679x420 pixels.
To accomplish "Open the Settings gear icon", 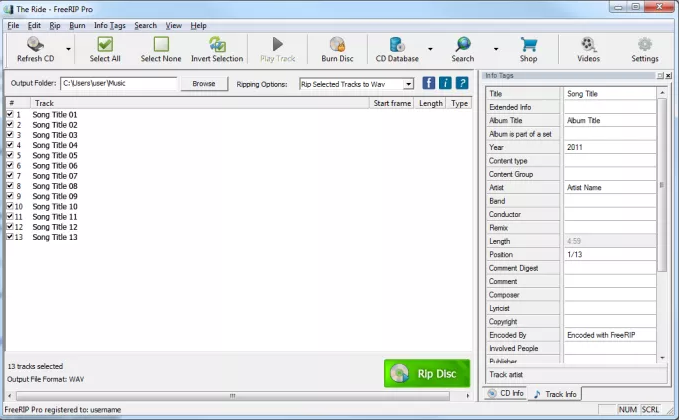I will pos(645,44).
